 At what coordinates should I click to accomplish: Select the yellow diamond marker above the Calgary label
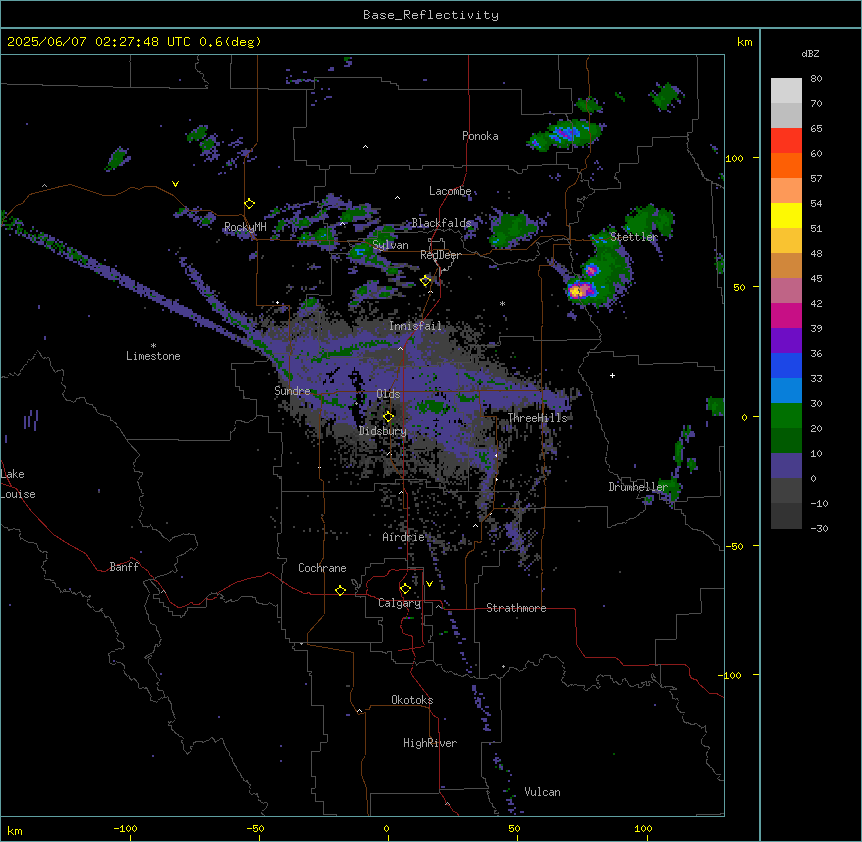[x=405, y=589]
